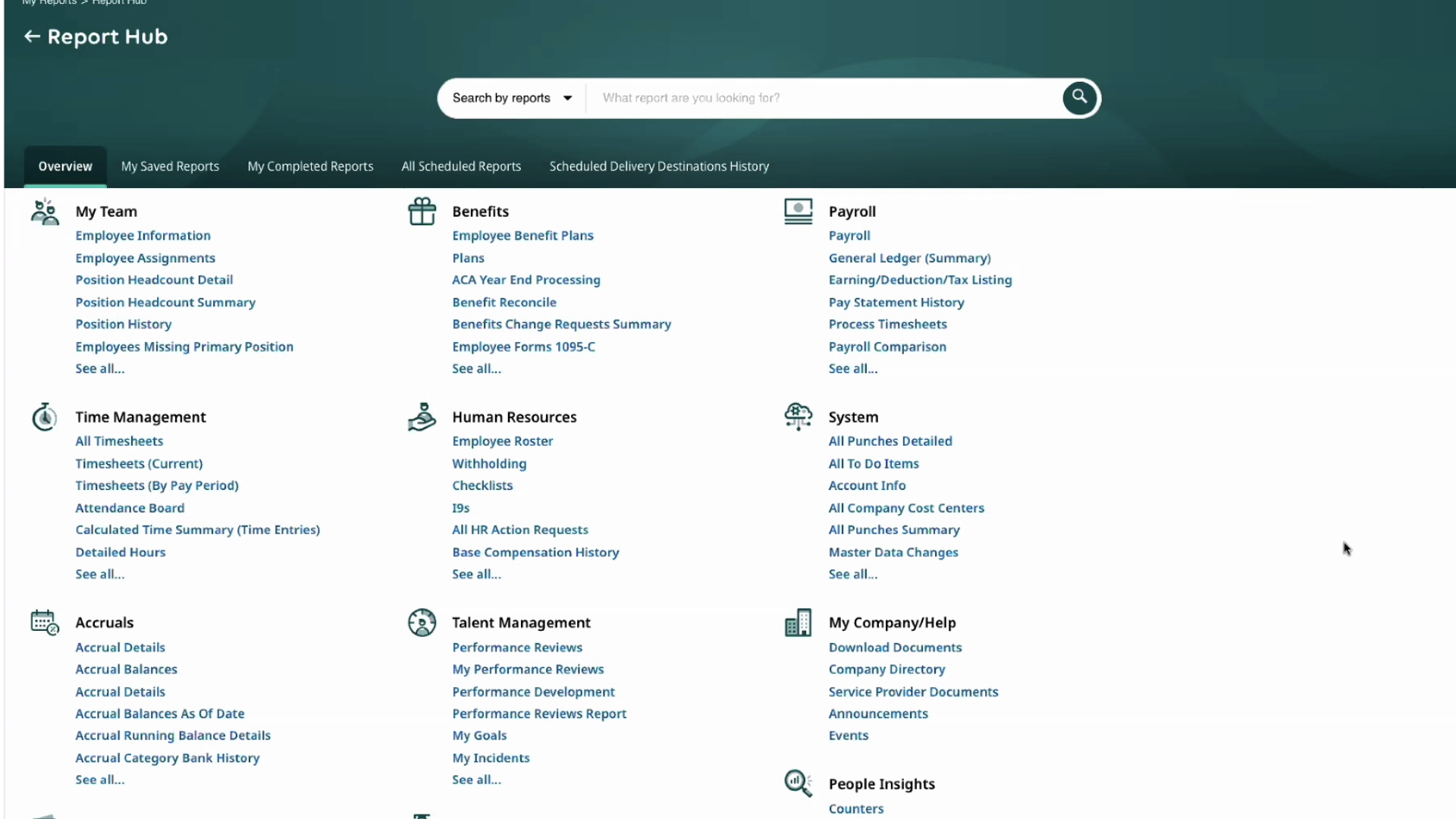Open the Employee Information report
The image size is (1456, 819).
143,236
